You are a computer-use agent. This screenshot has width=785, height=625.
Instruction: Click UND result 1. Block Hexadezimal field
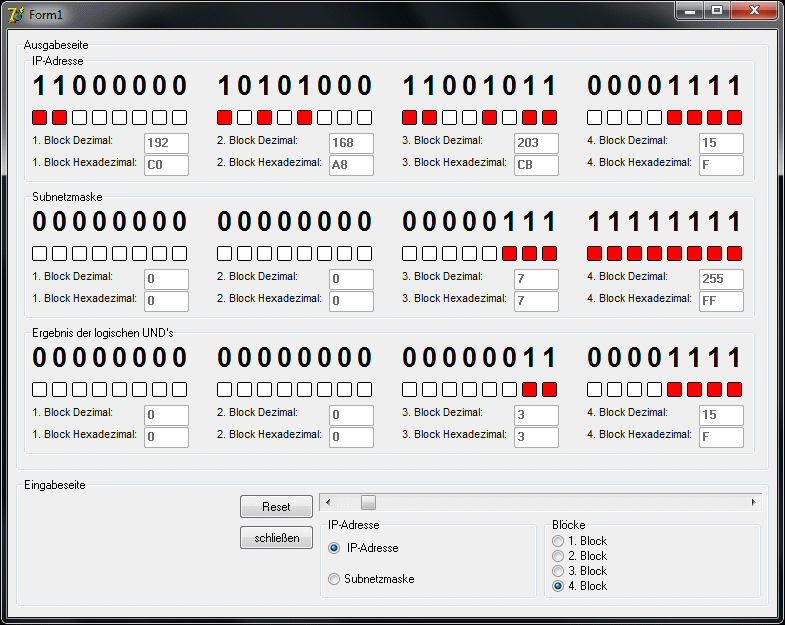click(x=166, y=437)
